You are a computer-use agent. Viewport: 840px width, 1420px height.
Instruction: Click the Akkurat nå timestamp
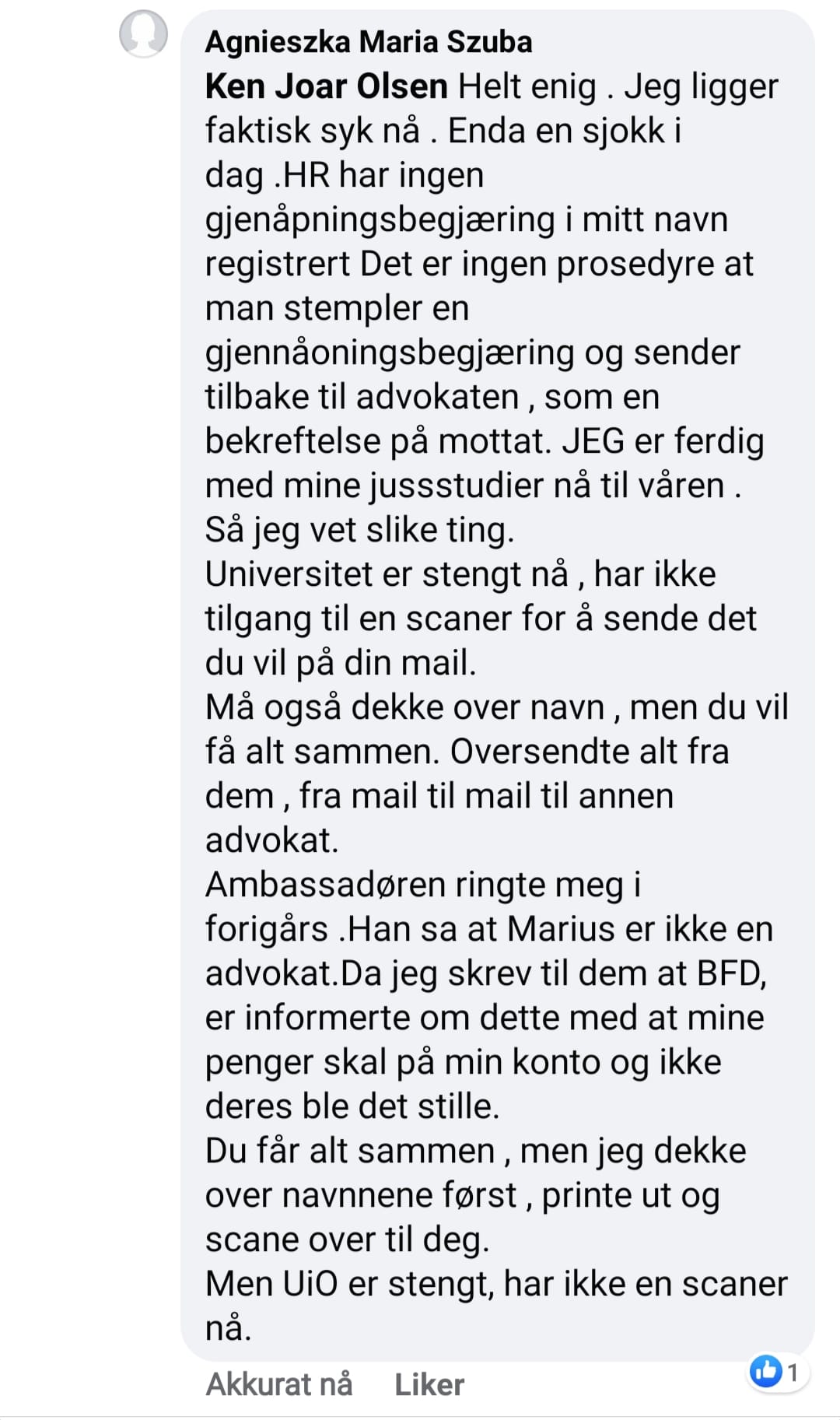pyautogui.click(x=279, y=1384)
